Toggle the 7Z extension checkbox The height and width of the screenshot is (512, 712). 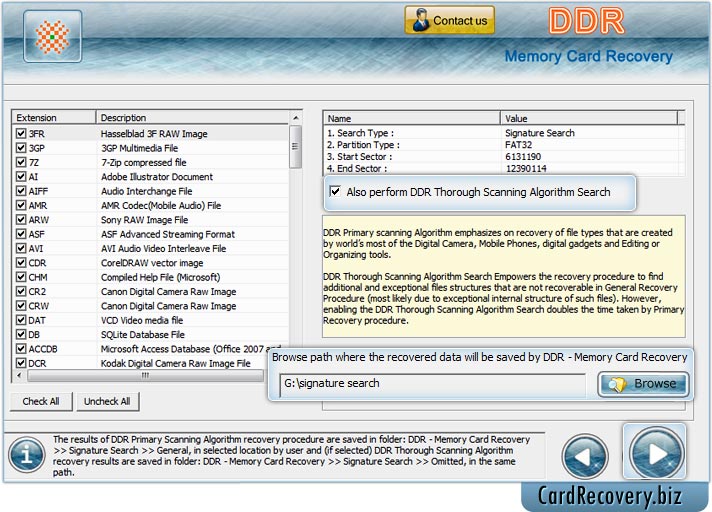tap(21, 162)
